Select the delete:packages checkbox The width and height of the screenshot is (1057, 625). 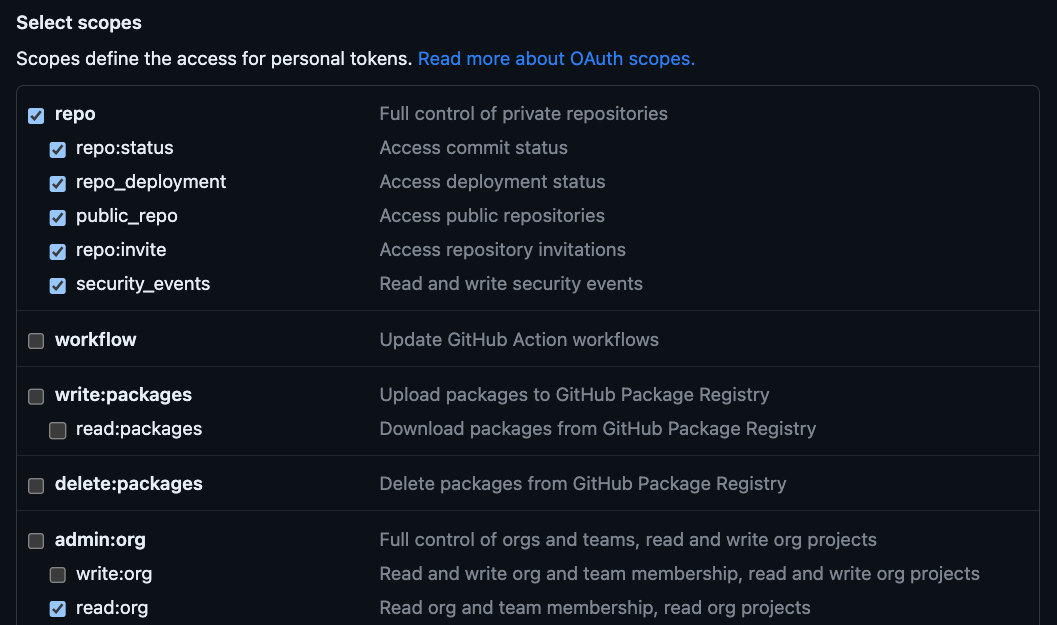click(36, 485)
